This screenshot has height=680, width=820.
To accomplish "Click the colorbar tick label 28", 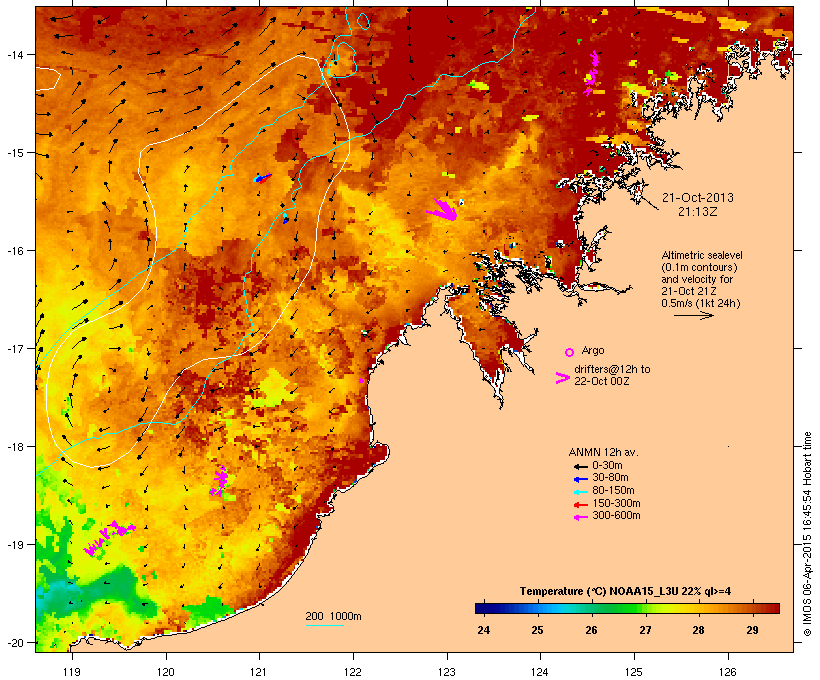I will click(699, 630).
